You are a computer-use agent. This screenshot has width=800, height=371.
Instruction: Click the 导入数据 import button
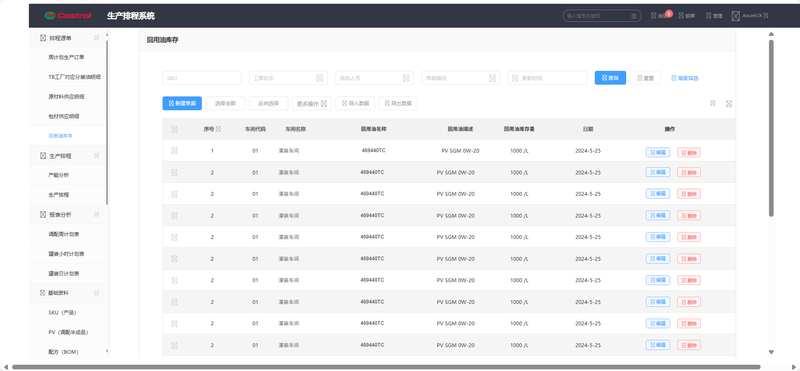click(x=355, y=104)
